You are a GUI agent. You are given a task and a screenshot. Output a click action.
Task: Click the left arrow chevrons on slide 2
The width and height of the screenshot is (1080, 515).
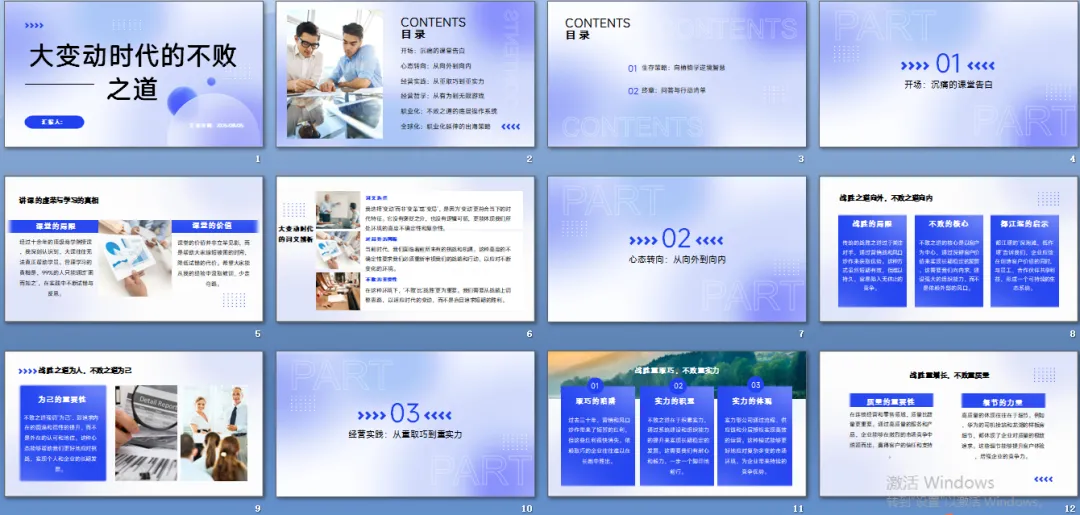tap(510, 127)
